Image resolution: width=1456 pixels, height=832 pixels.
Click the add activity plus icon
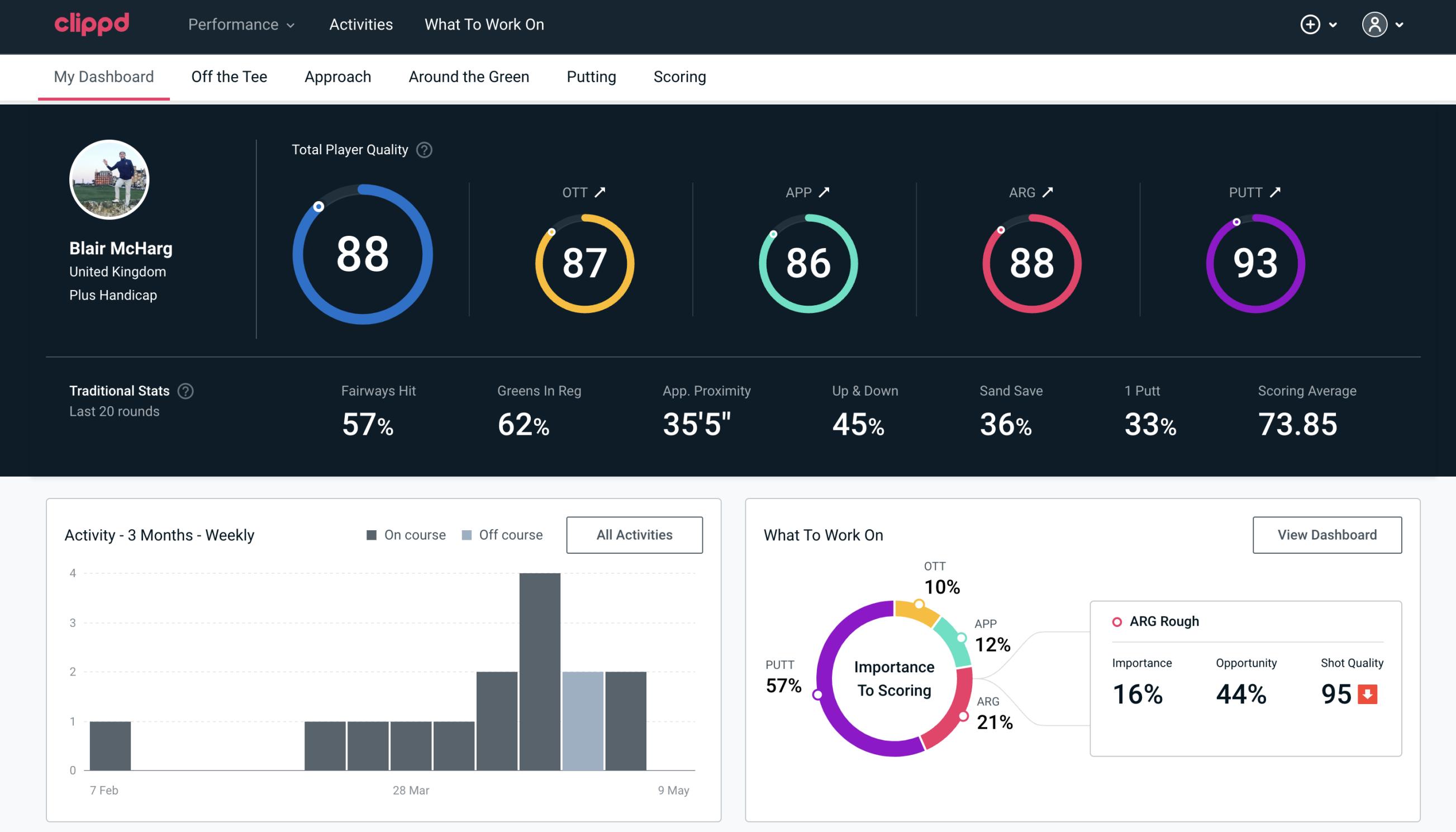(x=1311, y=25)
